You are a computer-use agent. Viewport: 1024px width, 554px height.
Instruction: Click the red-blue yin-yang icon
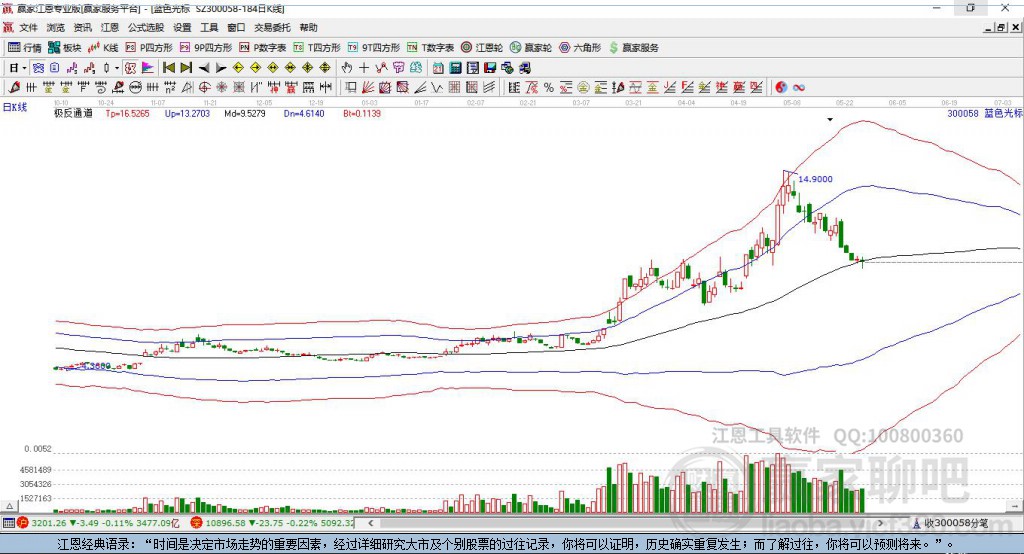tap(781, 87)
